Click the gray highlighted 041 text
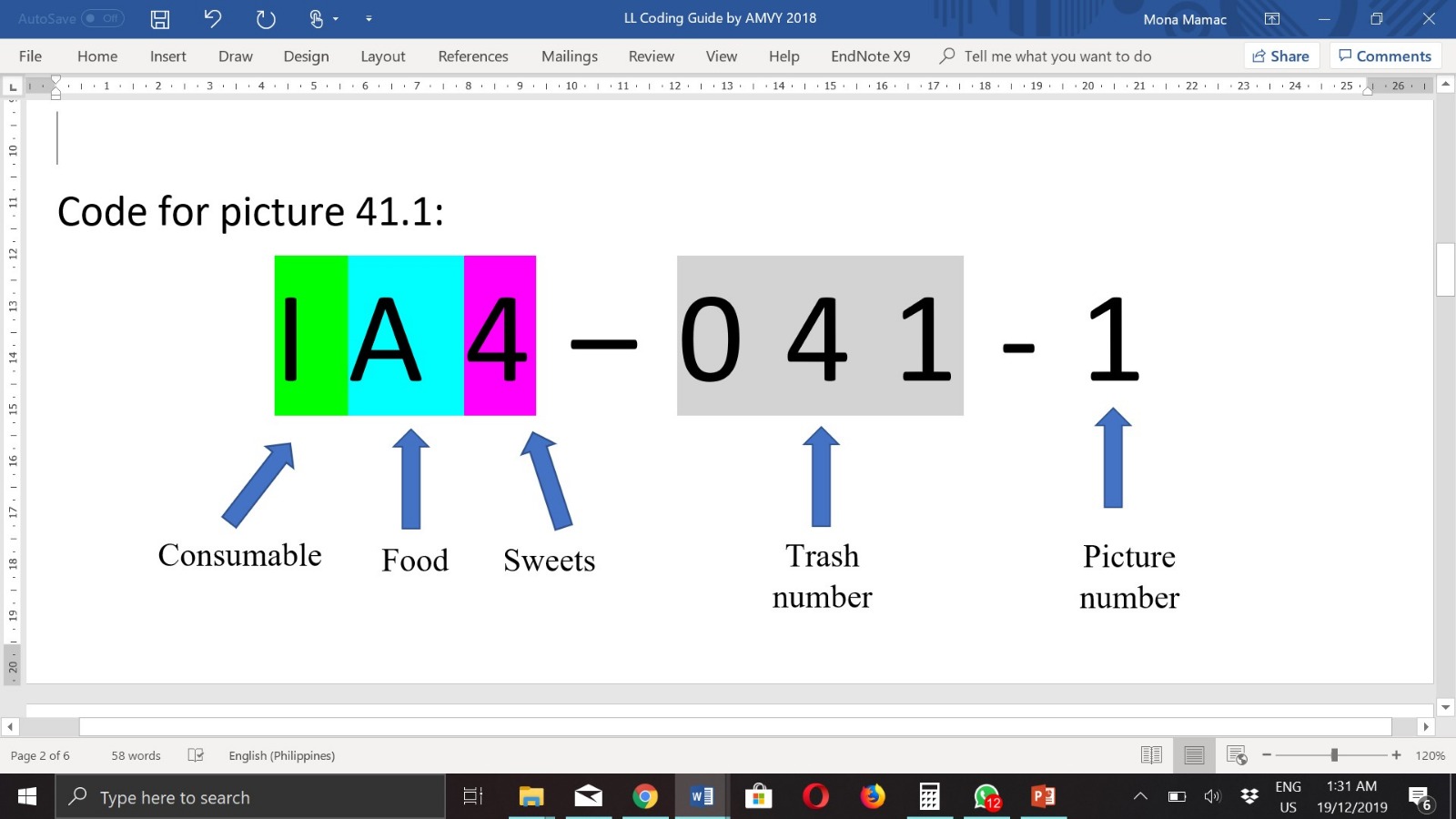The width and height of the screenshot is (1456, 819). pyautogui.click(x=819, y=337)
